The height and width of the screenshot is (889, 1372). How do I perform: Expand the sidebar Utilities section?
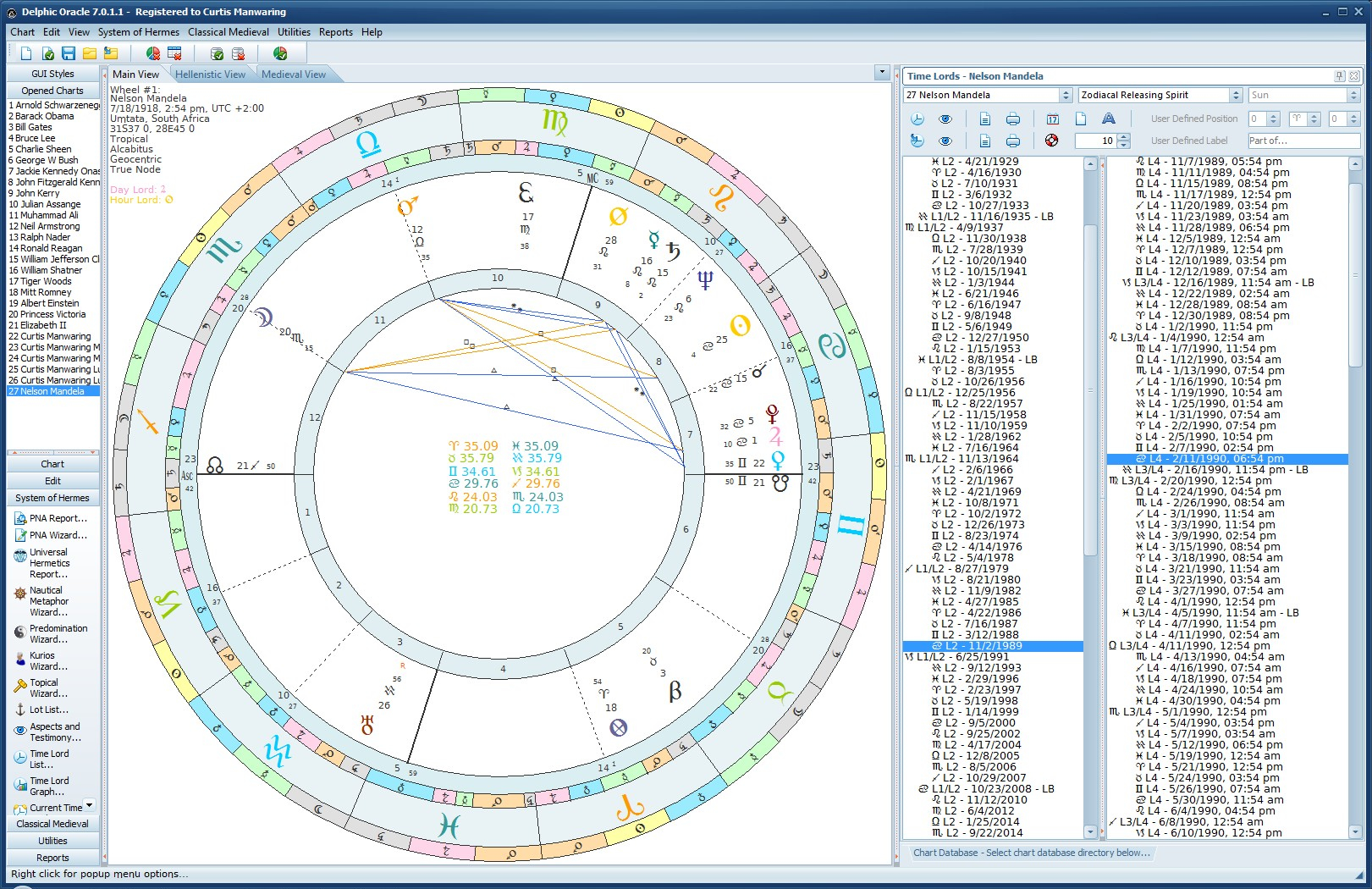point(52,841)
